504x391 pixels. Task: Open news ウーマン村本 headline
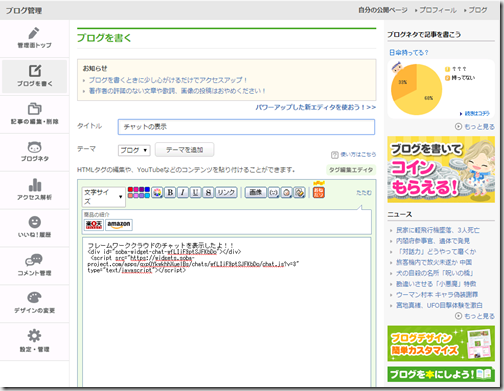coord(437,294)
